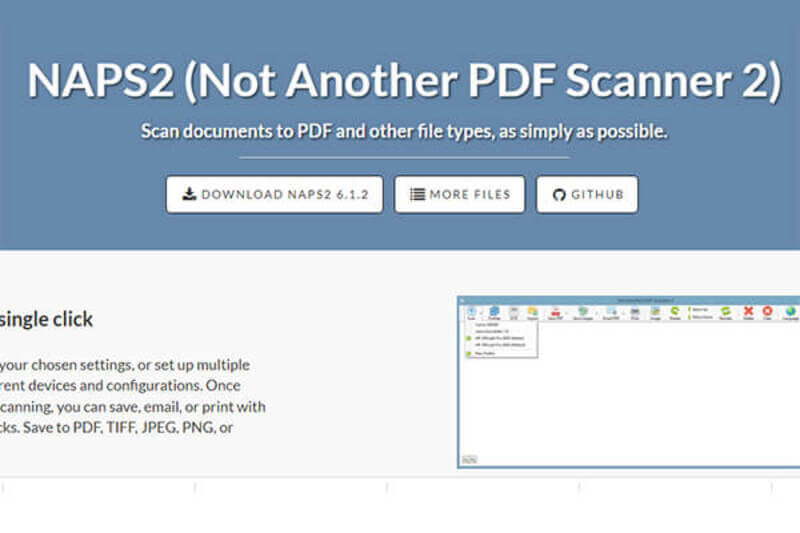Click the Email PDF toolbar icon
Screen dimensions: 800x533
click(611, 313)
